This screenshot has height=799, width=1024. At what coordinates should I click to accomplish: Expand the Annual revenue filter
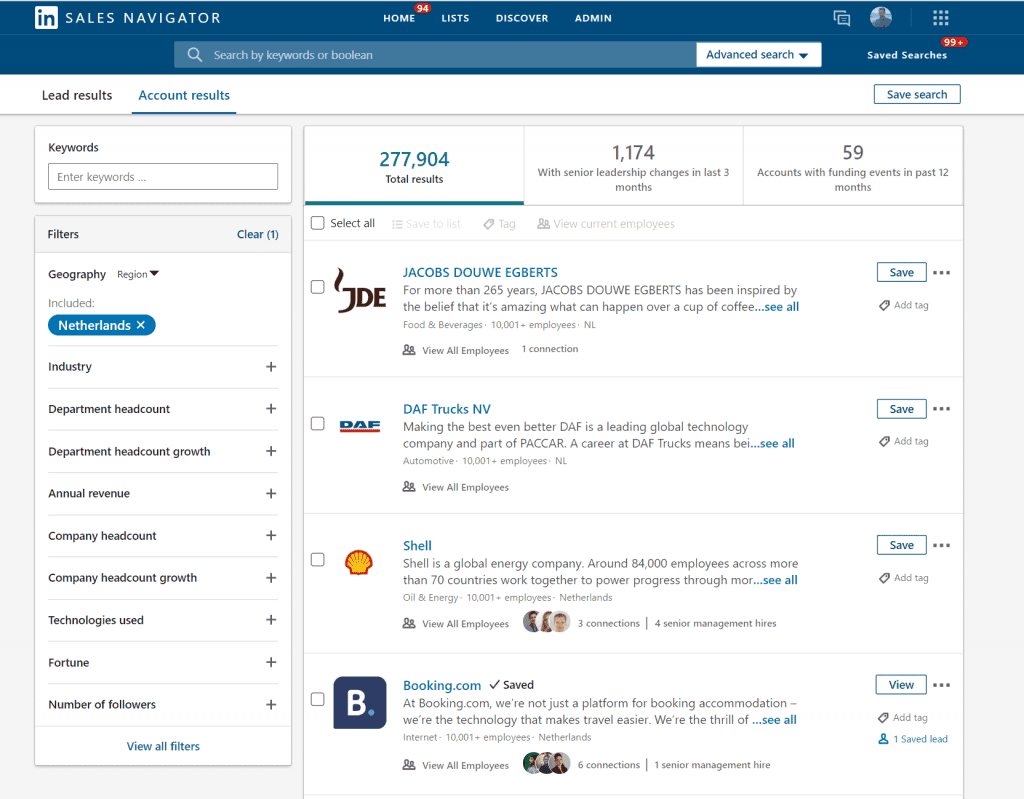pos(270,494)
